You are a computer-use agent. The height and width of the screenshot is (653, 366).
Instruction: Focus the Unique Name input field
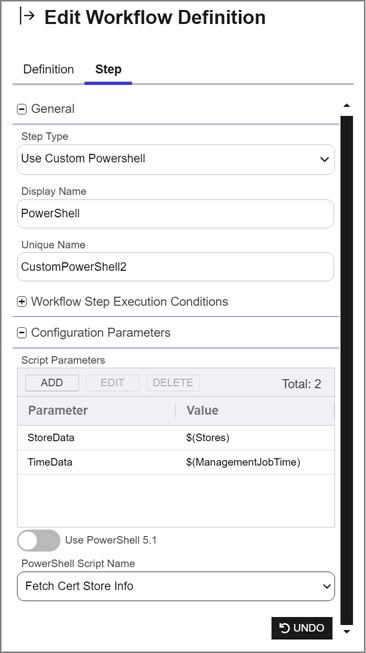175,267
